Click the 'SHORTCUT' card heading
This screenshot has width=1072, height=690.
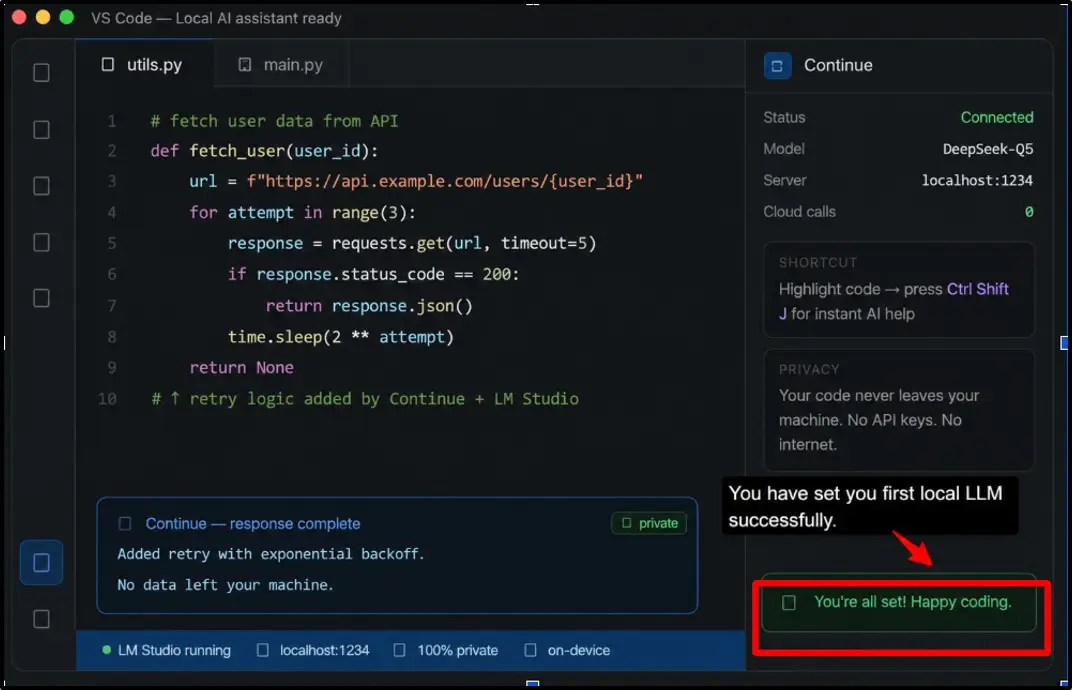[x=818, y=263]
